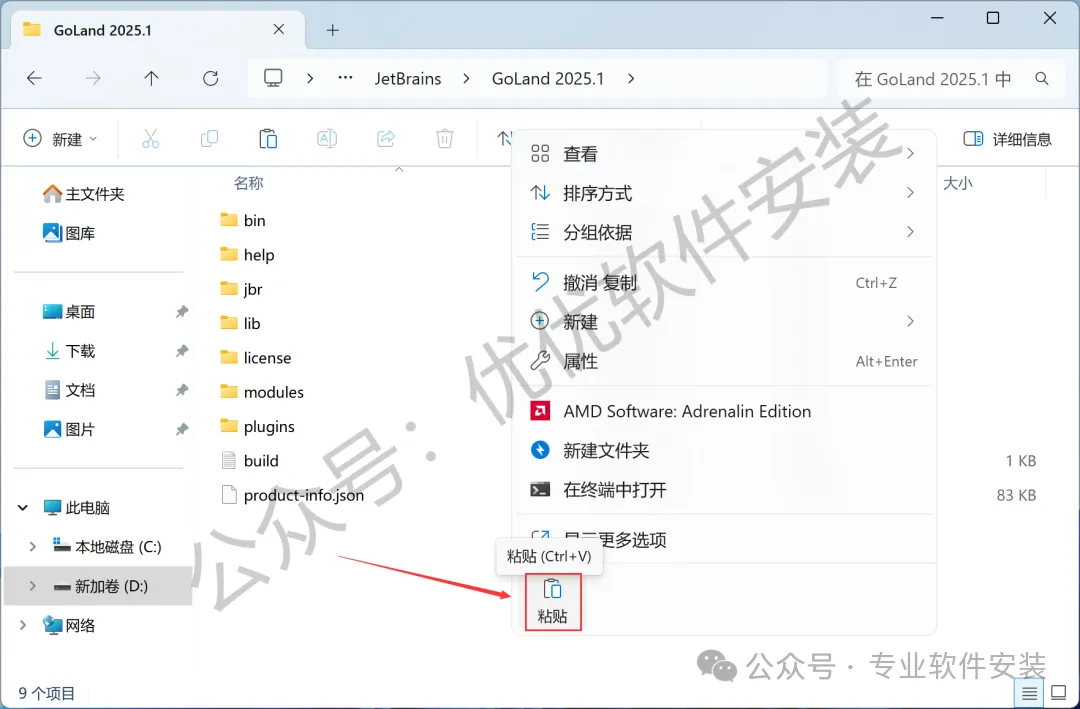Sort by the 名称 column header
Image resolution: width=1080 pixels, height=709 pixels.
(249, 183)
